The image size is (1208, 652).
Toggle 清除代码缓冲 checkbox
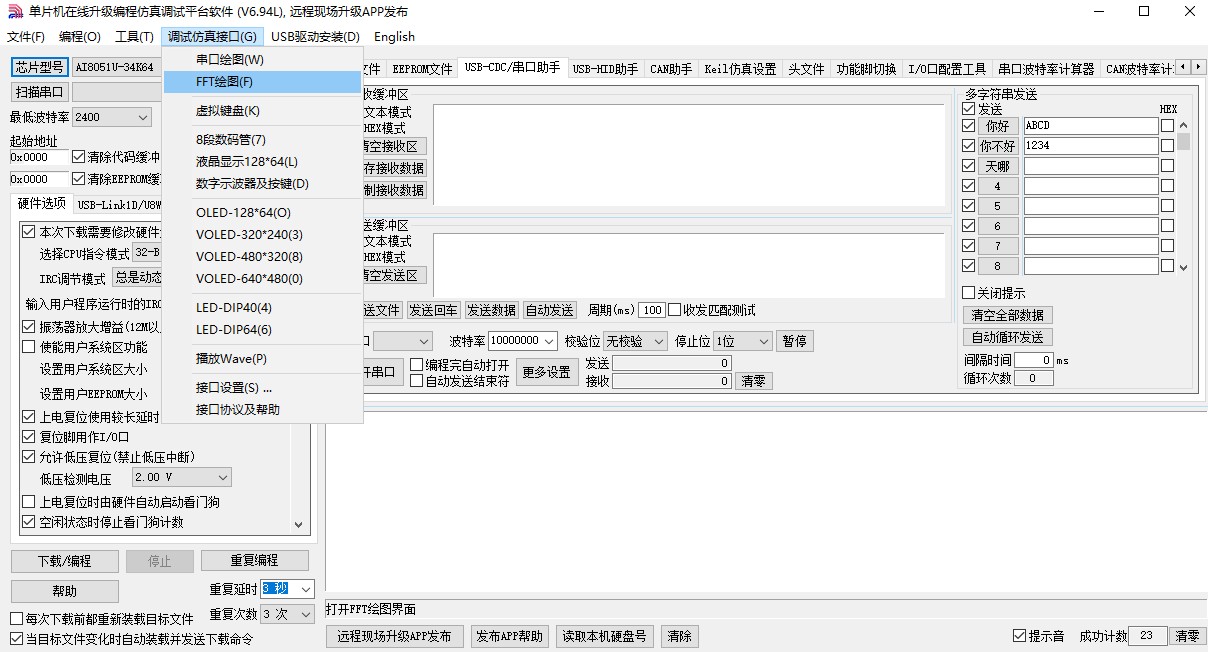pos(79,157)
